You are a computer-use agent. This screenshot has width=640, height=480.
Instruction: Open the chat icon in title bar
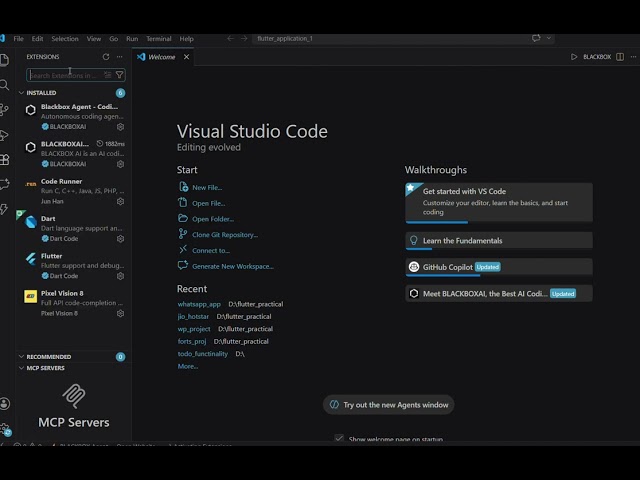(x=536, y=38)
